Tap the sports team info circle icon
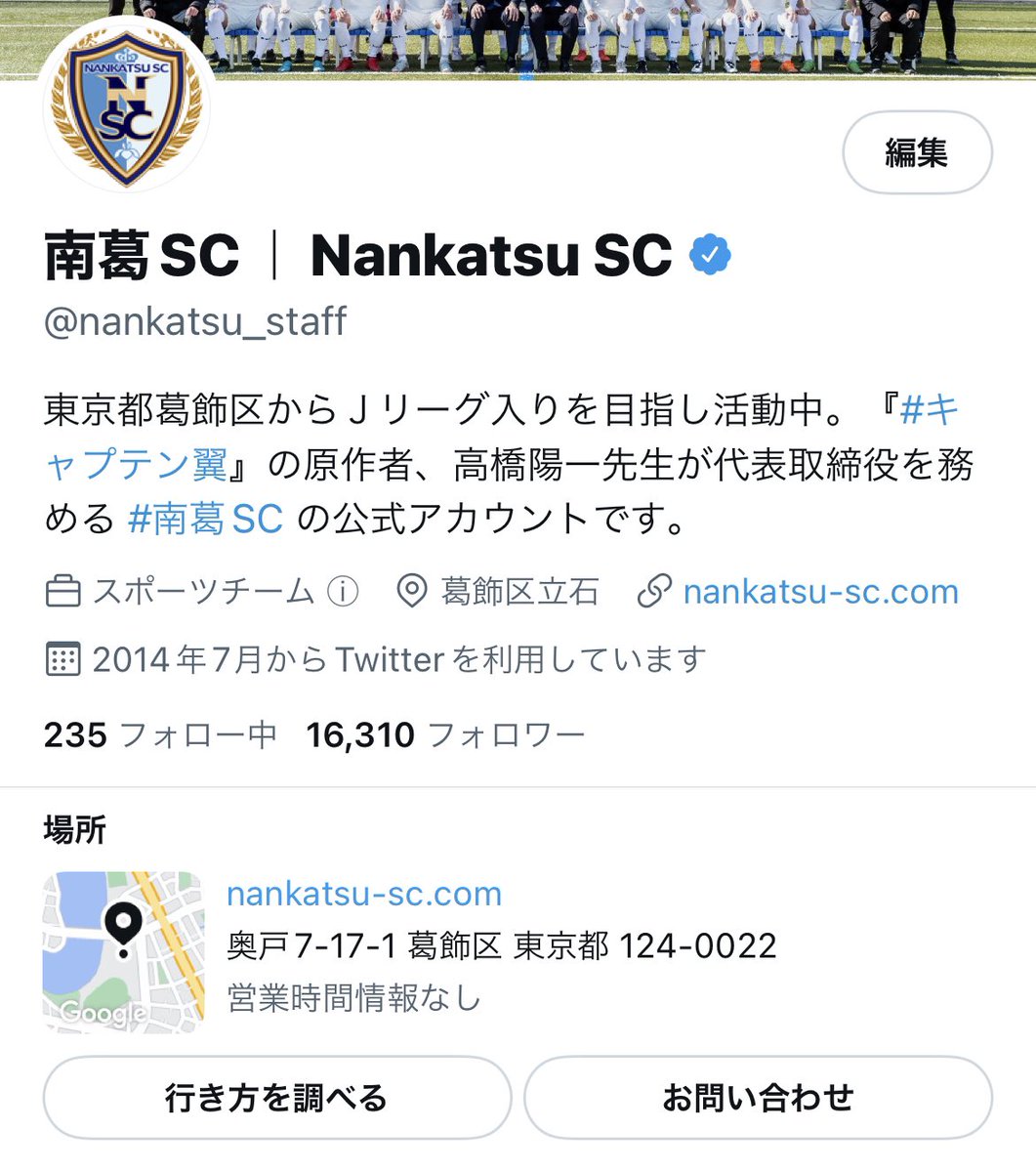The width and height of the screenshot is (1036, 1172). [343, 591]
